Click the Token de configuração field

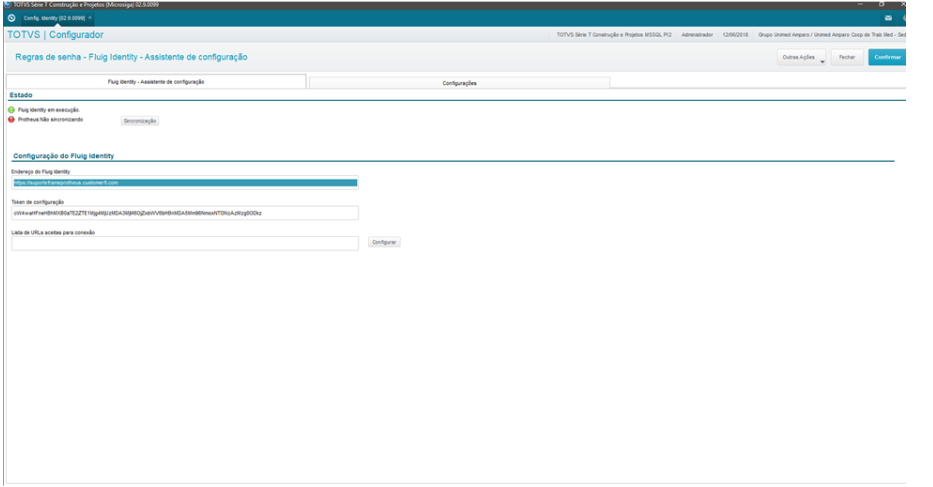pos(185,213)
